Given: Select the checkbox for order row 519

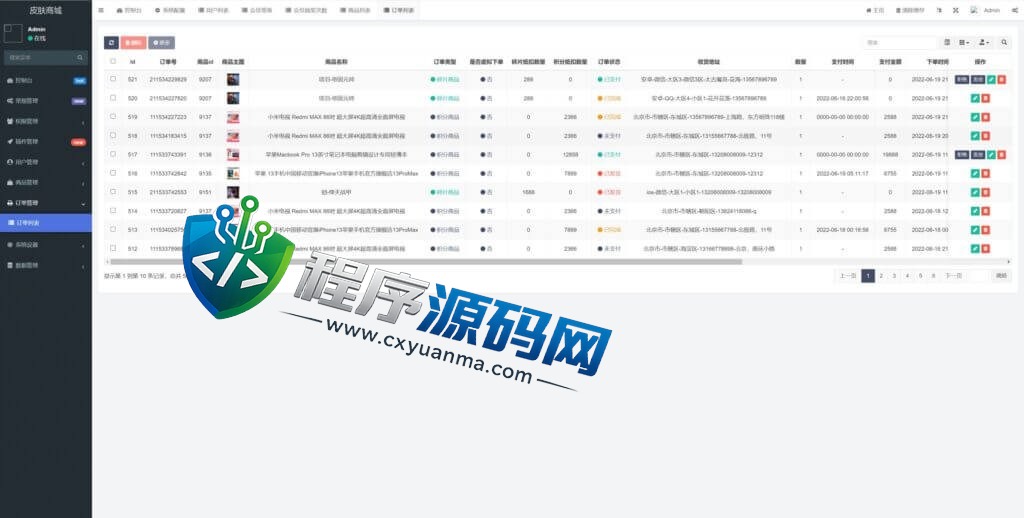Looking at the screenshot, I should 113,116.
